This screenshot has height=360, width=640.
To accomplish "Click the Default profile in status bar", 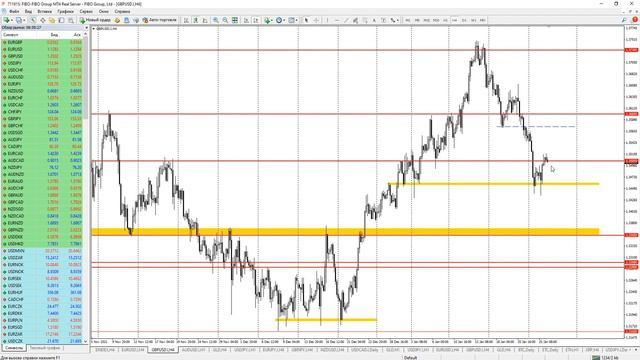I will (x=411, y=358).
